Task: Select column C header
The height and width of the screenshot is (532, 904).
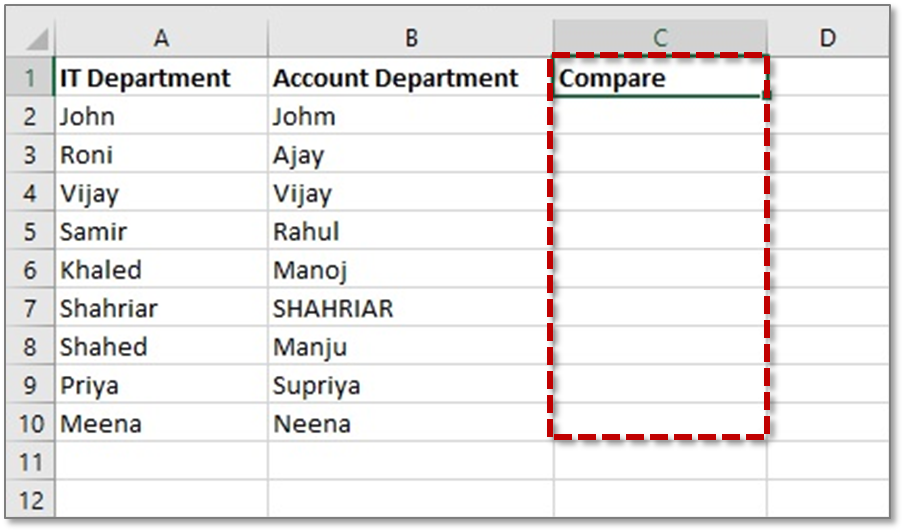Action: (x=660, y=38)
